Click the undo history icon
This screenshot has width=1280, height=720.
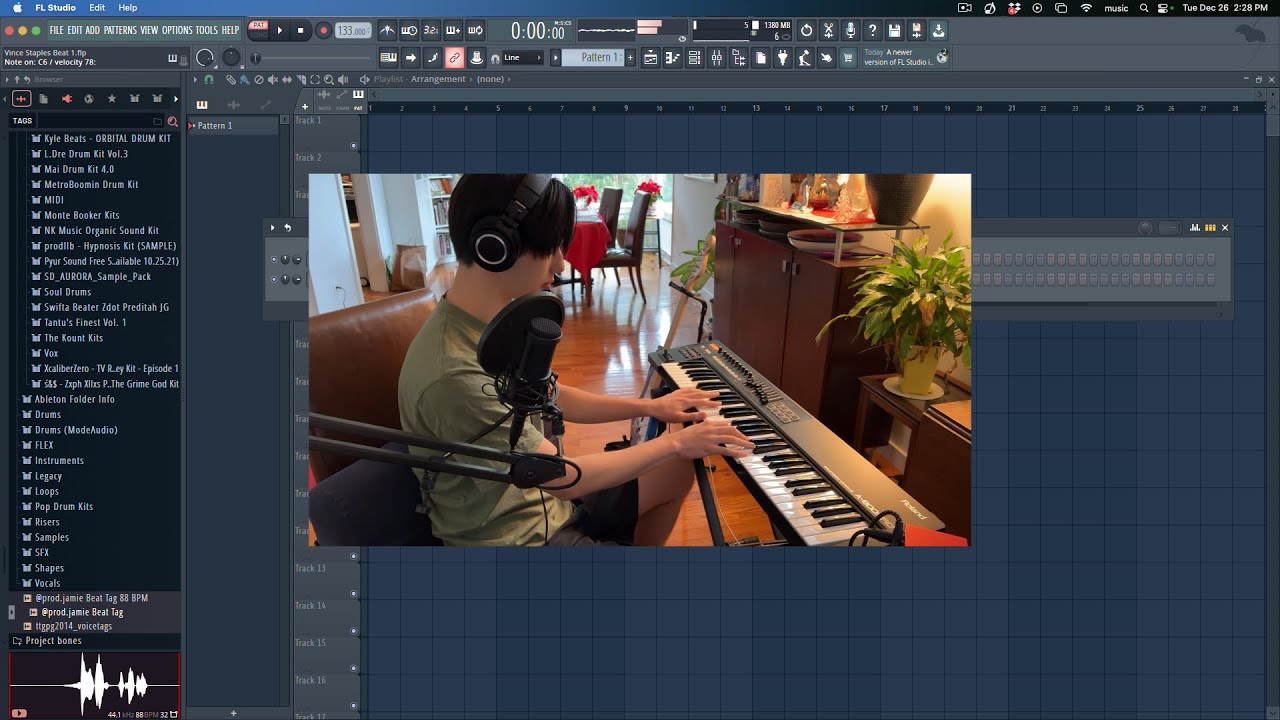(807, 31)
